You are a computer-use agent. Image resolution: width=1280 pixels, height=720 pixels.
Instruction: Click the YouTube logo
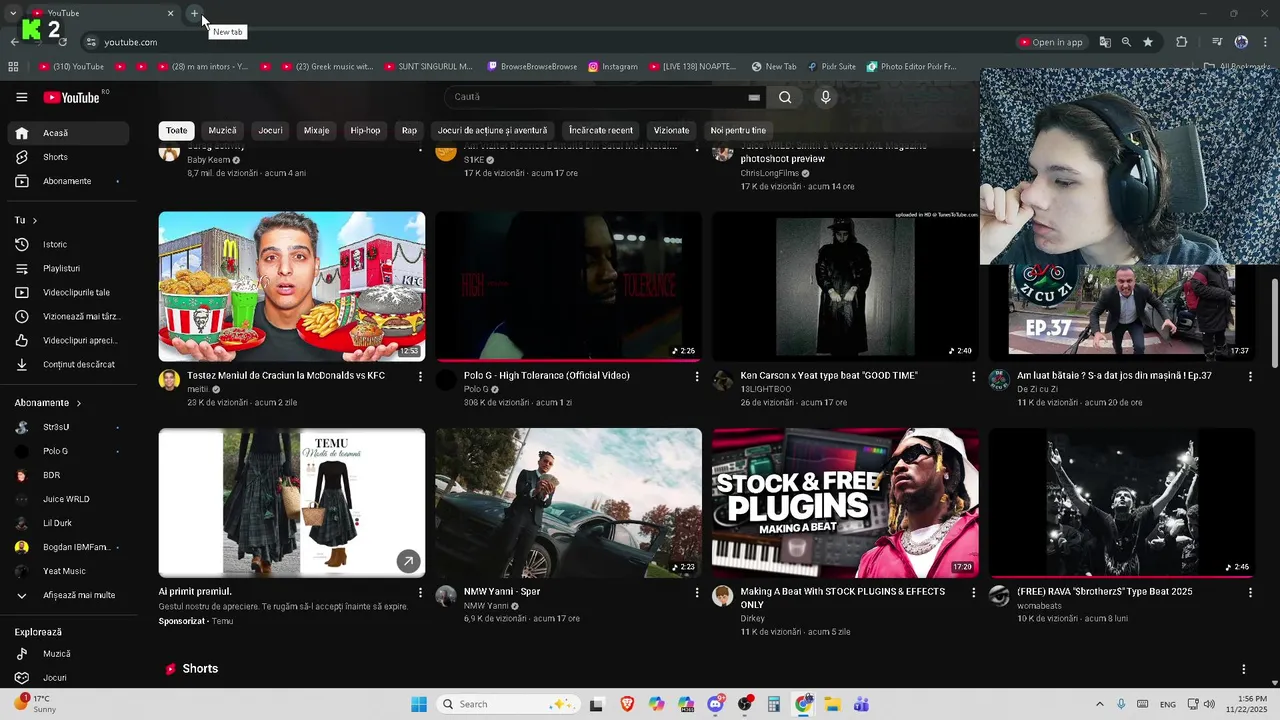point(72,97)
